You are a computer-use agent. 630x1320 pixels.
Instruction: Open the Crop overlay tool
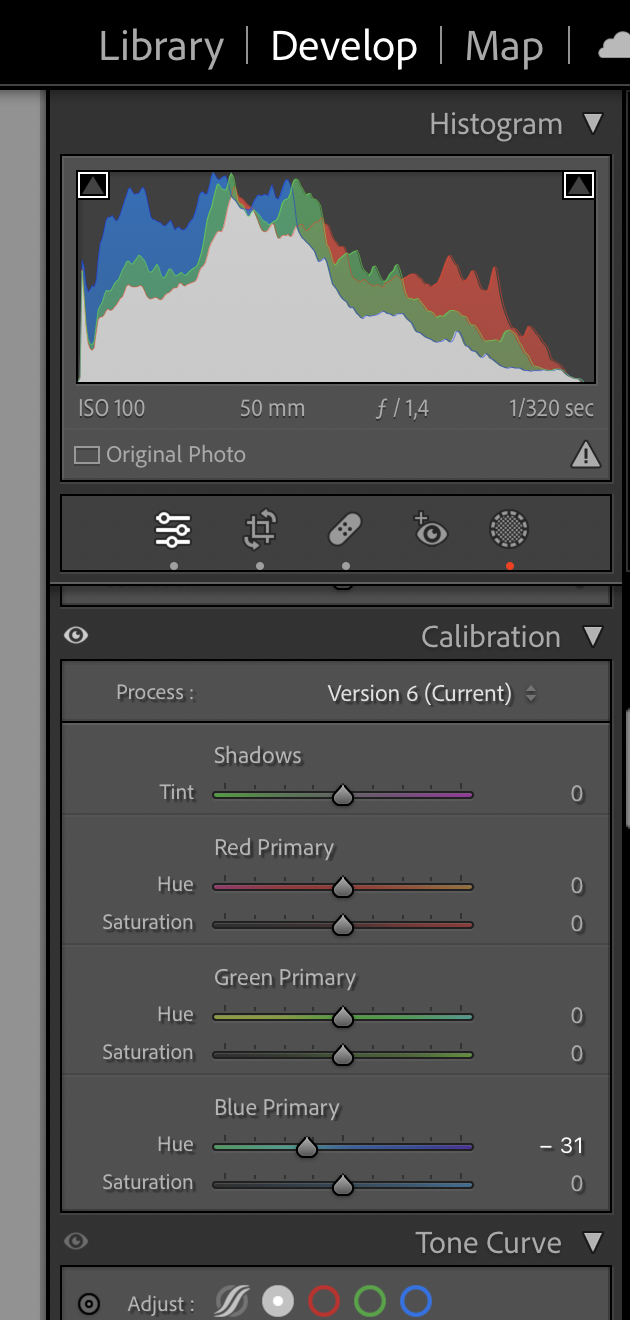pos(260,530)
